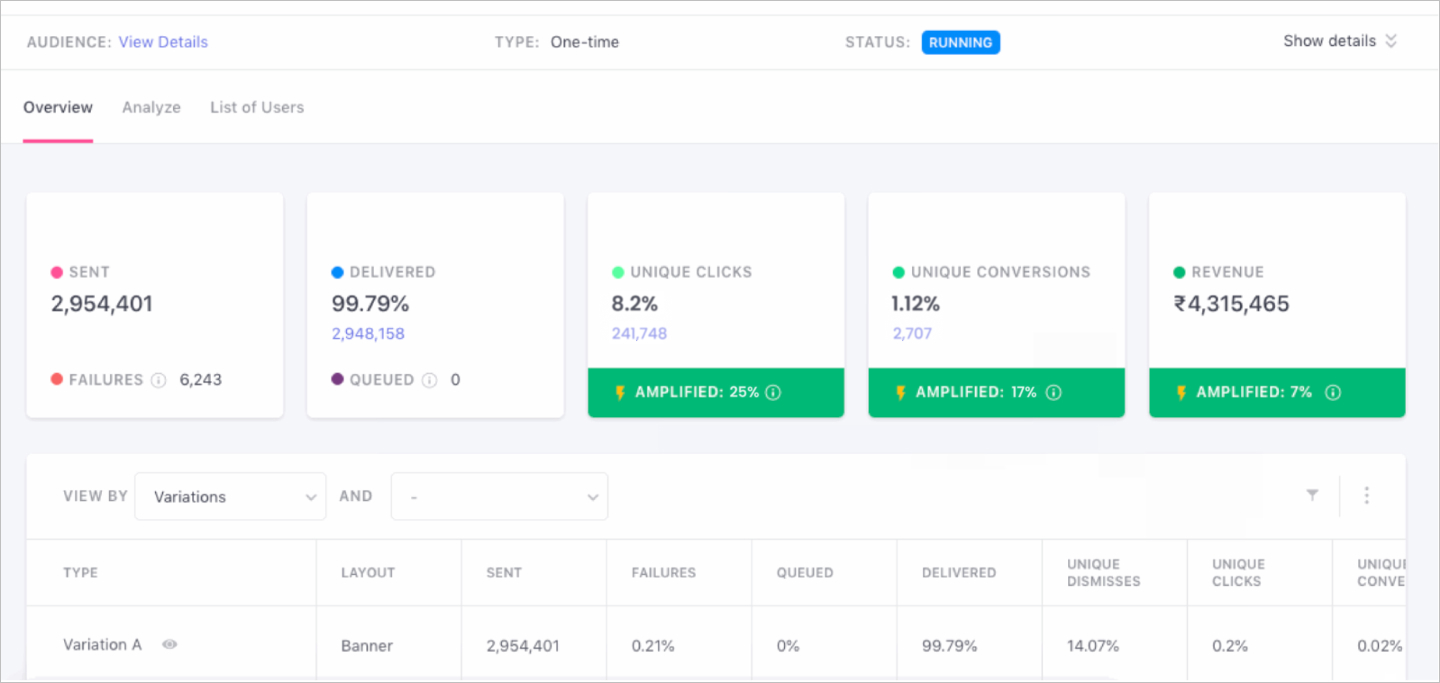Click the info icon beside Queued
This screenshot has height=683, width=1440.
(429, 380)
